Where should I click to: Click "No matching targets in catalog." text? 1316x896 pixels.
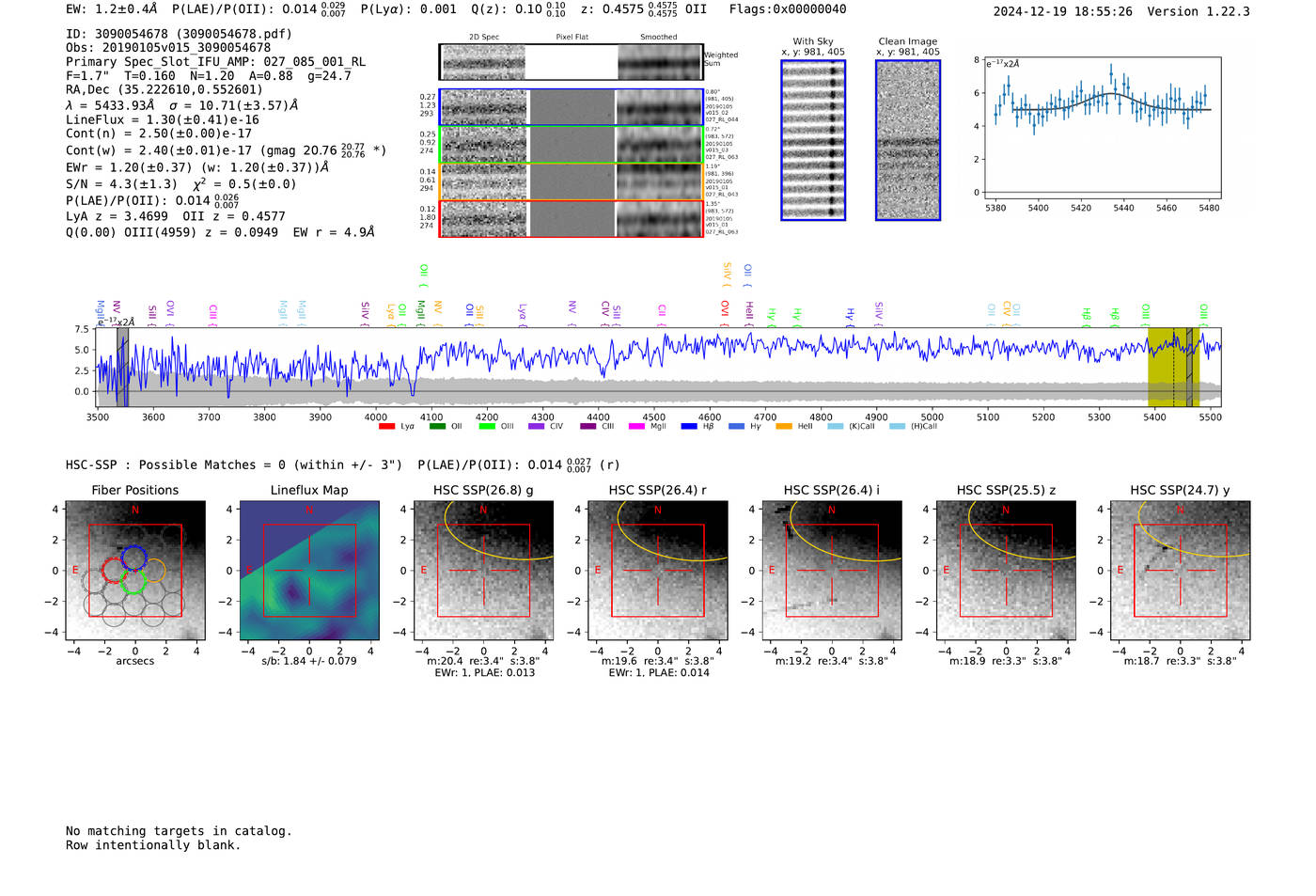pyautogui.click(x=179, y=831)
